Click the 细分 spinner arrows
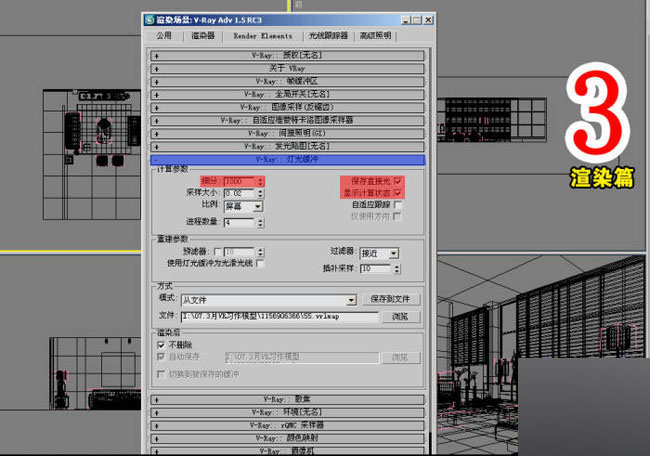This screenshot has height=456, width=650. point(260,182)
